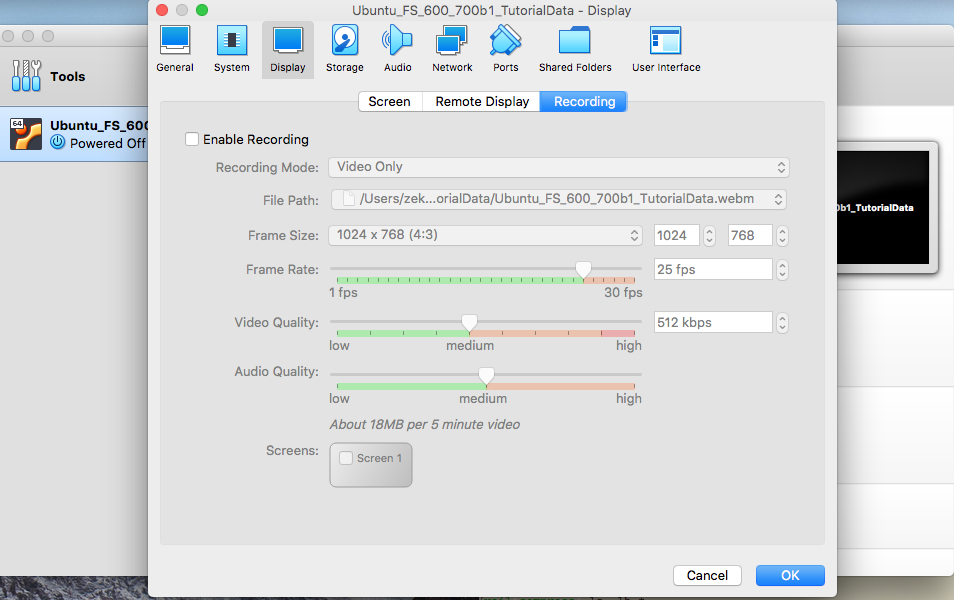Open the Frame Size dropdown

(485, 236)
